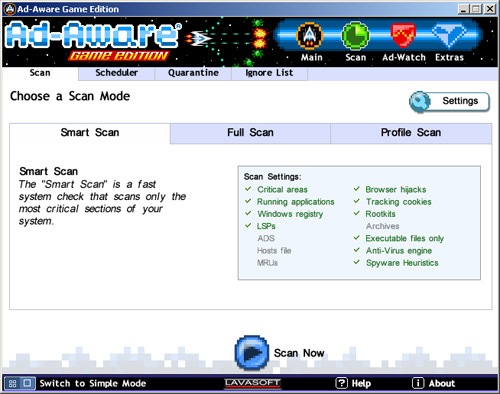500x394 pixels.
Task: Open Help via question mark icon
Action: [x=341, y=383]
